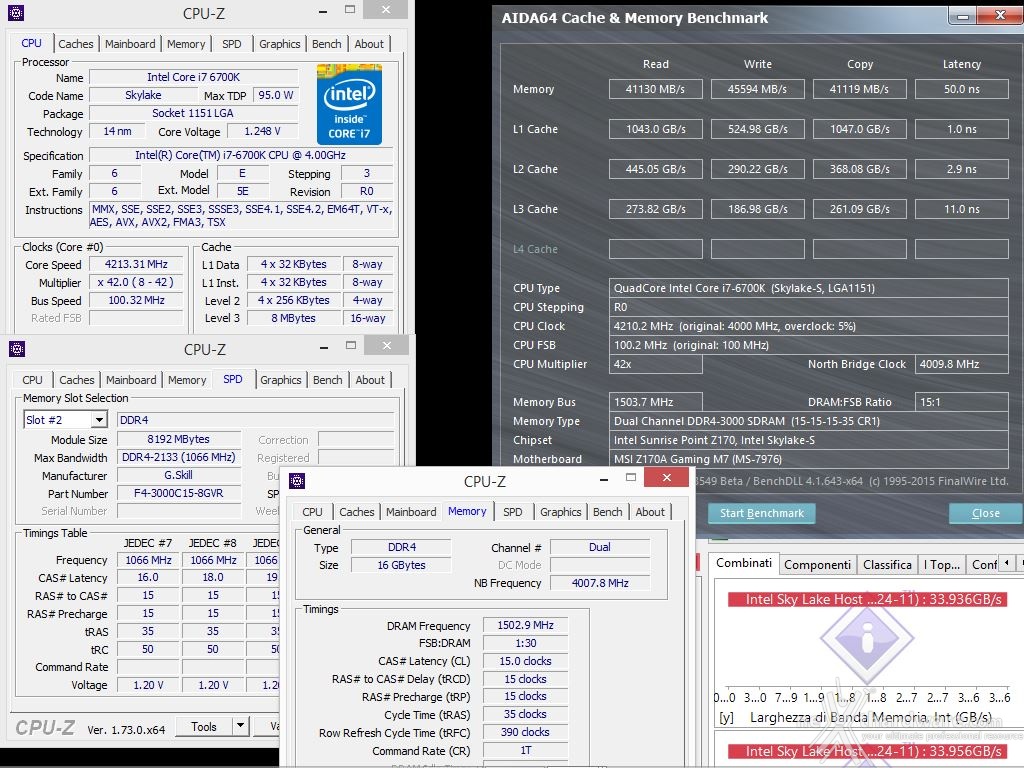The height and width of the screenshot is (768, 1024).
Task: Open the SPD tab in the CPU-Z CPU window
Action: [x=232, y=44]
